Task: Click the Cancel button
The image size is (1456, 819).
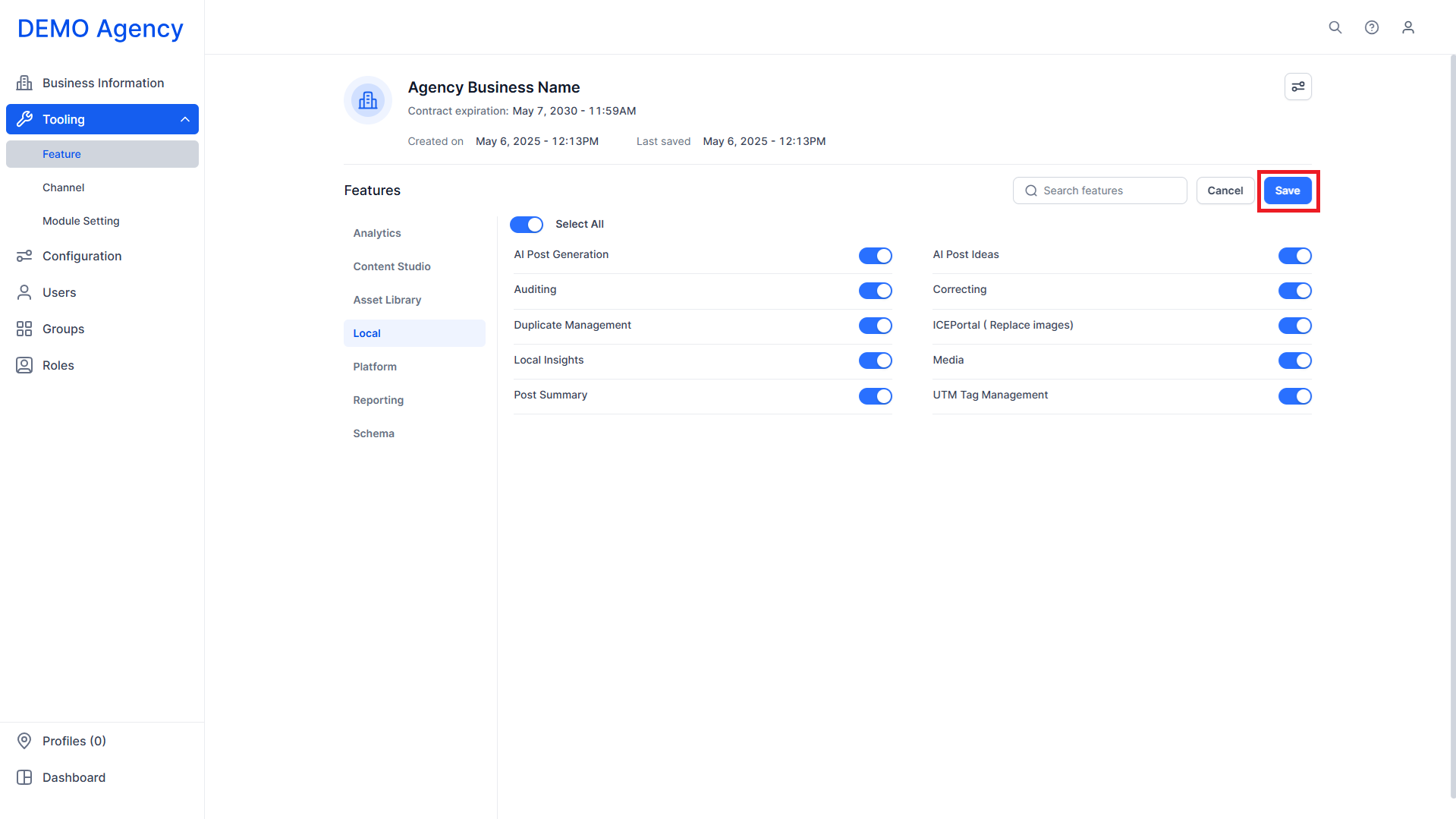Action: click(x=1225, y=191)
